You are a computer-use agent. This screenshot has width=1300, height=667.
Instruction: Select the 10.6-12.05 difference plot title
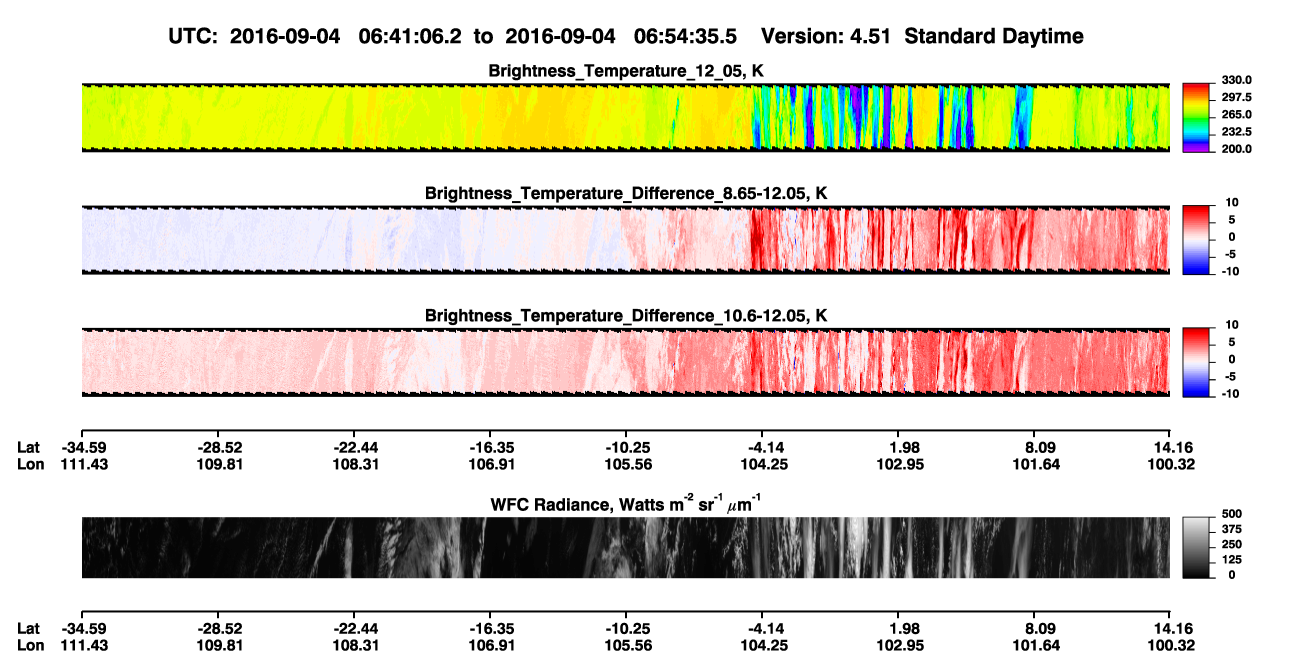(626, 316)
